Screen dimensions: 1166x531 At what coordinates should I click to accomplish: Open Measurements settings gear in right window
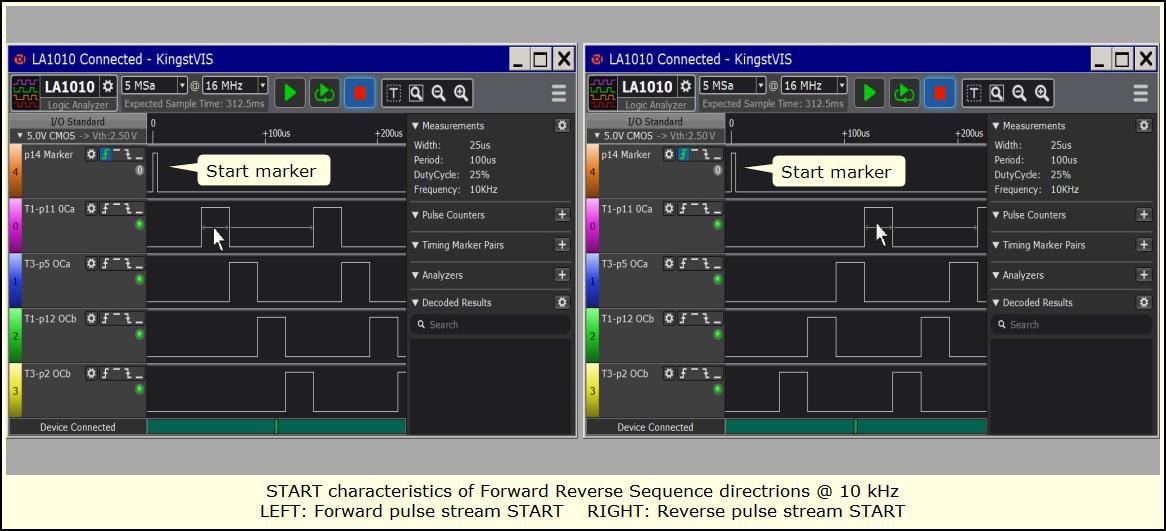coord(1144,126)
